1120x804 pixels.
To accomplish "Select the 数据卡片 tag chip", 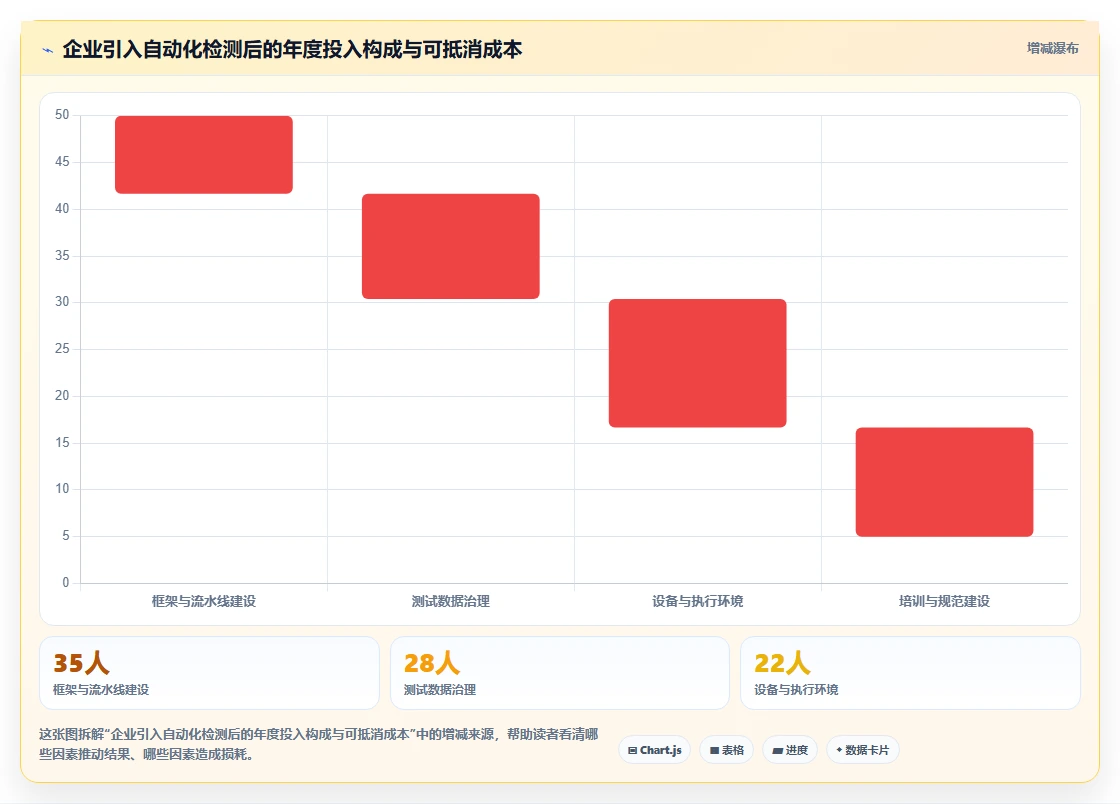I will [x=863, y=750].
